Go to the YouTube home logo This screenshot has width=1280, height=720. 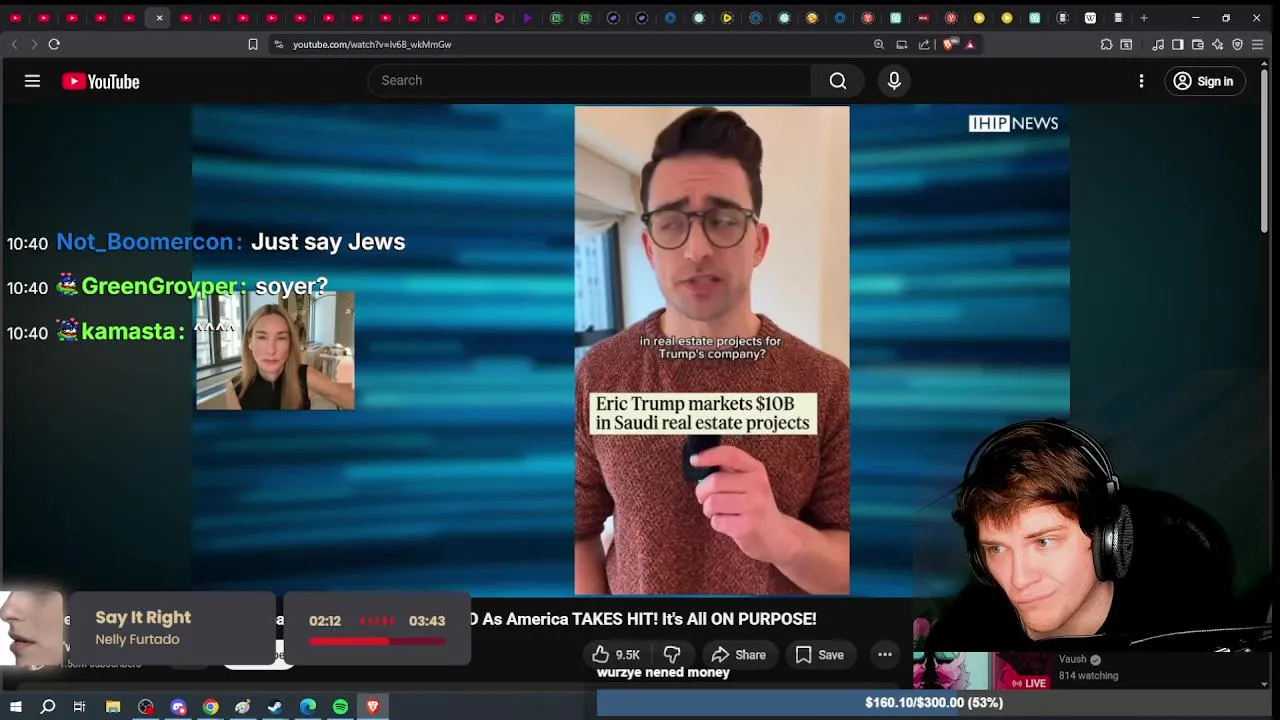(100, 82)
